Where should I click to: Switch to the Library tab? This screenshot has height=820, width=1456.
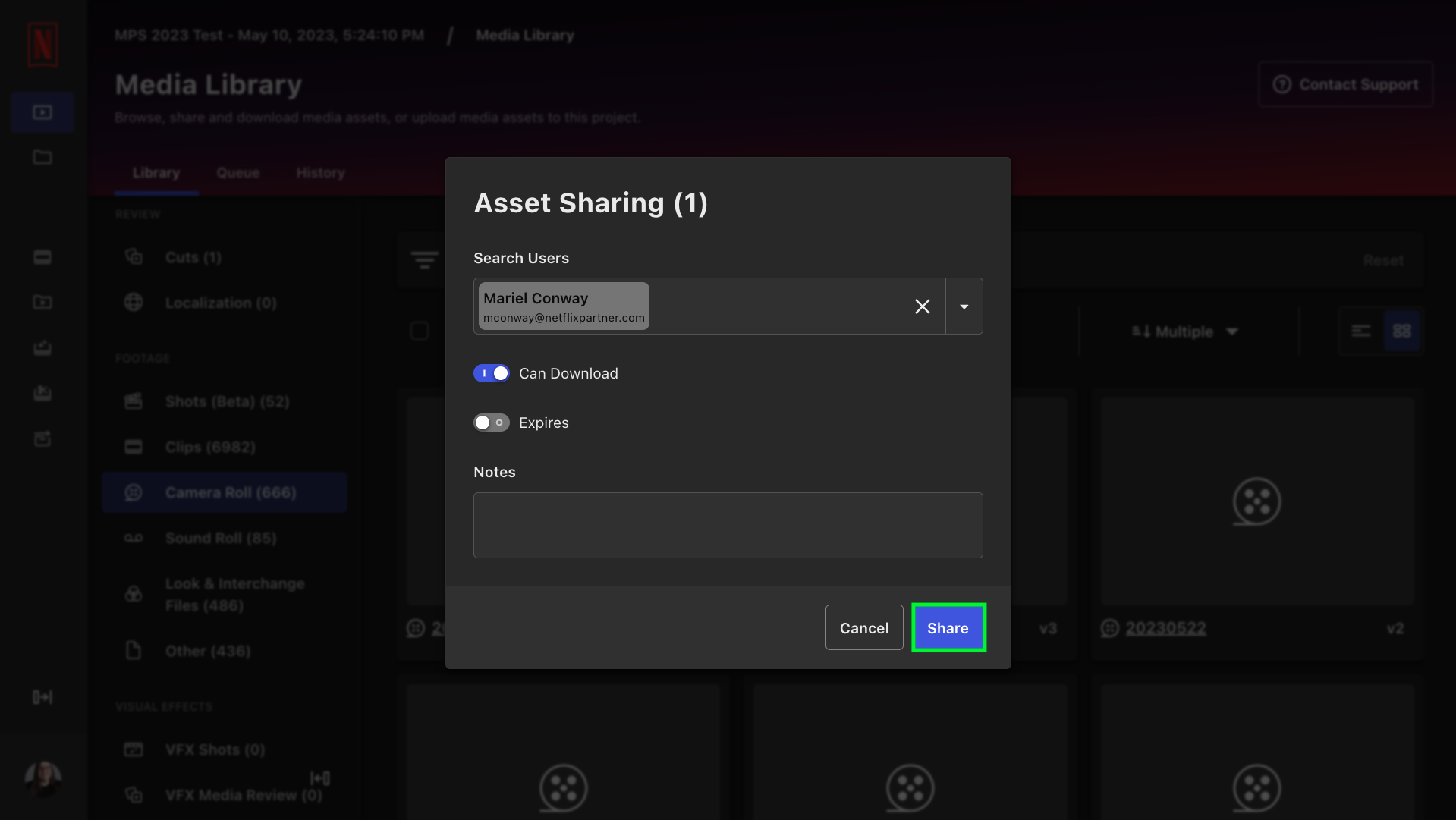[x=156, y=173]
